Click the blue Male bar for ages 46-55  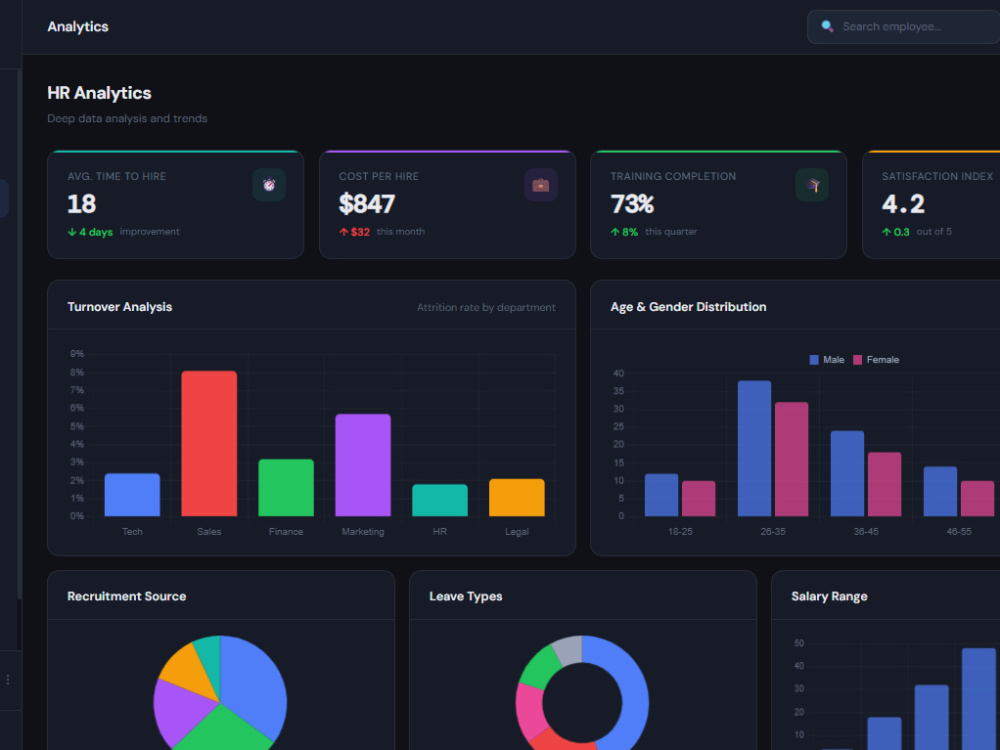tap(940, 491)
